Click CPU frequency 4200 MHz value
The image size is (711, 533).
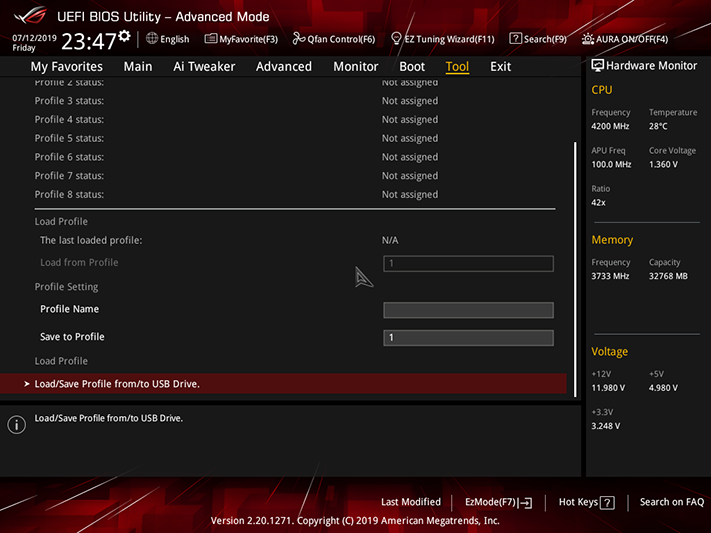point(610,126)
